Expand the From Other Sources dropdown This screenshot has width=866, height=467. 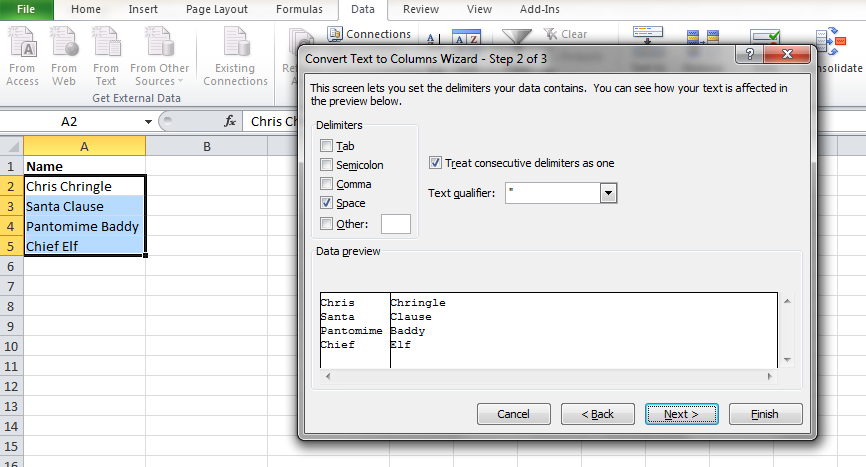click(x=160, y=75)
